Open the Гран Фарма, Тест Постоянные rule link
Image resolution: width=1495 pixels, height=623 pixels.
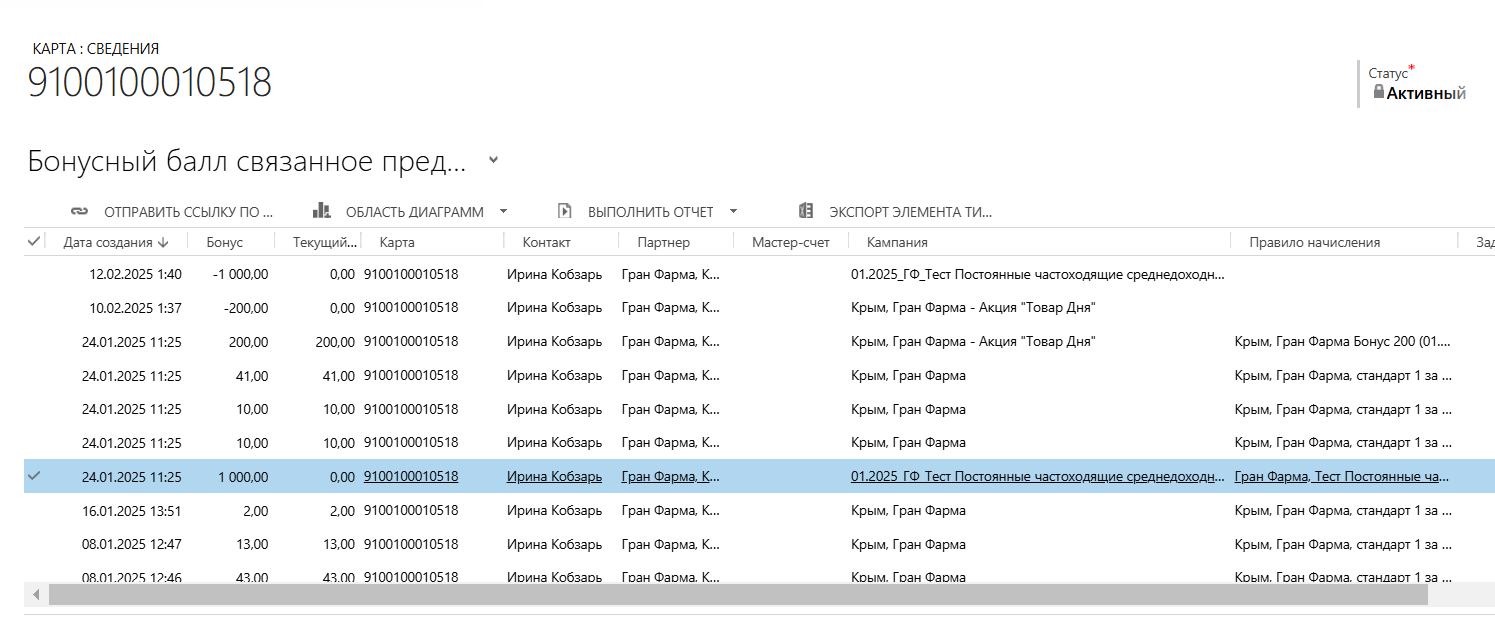[1340, 476]
